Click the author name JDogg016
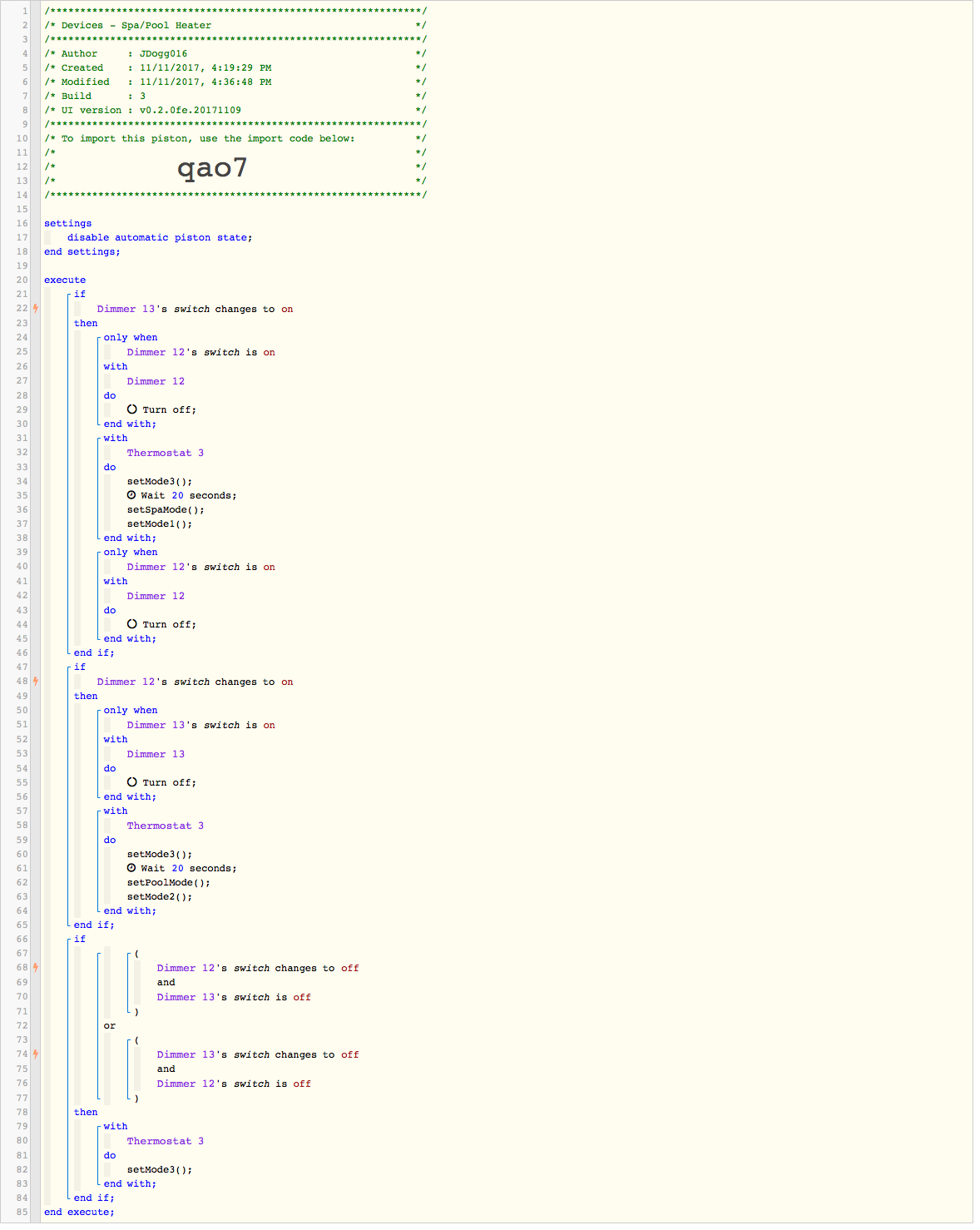 coord(164,53)
